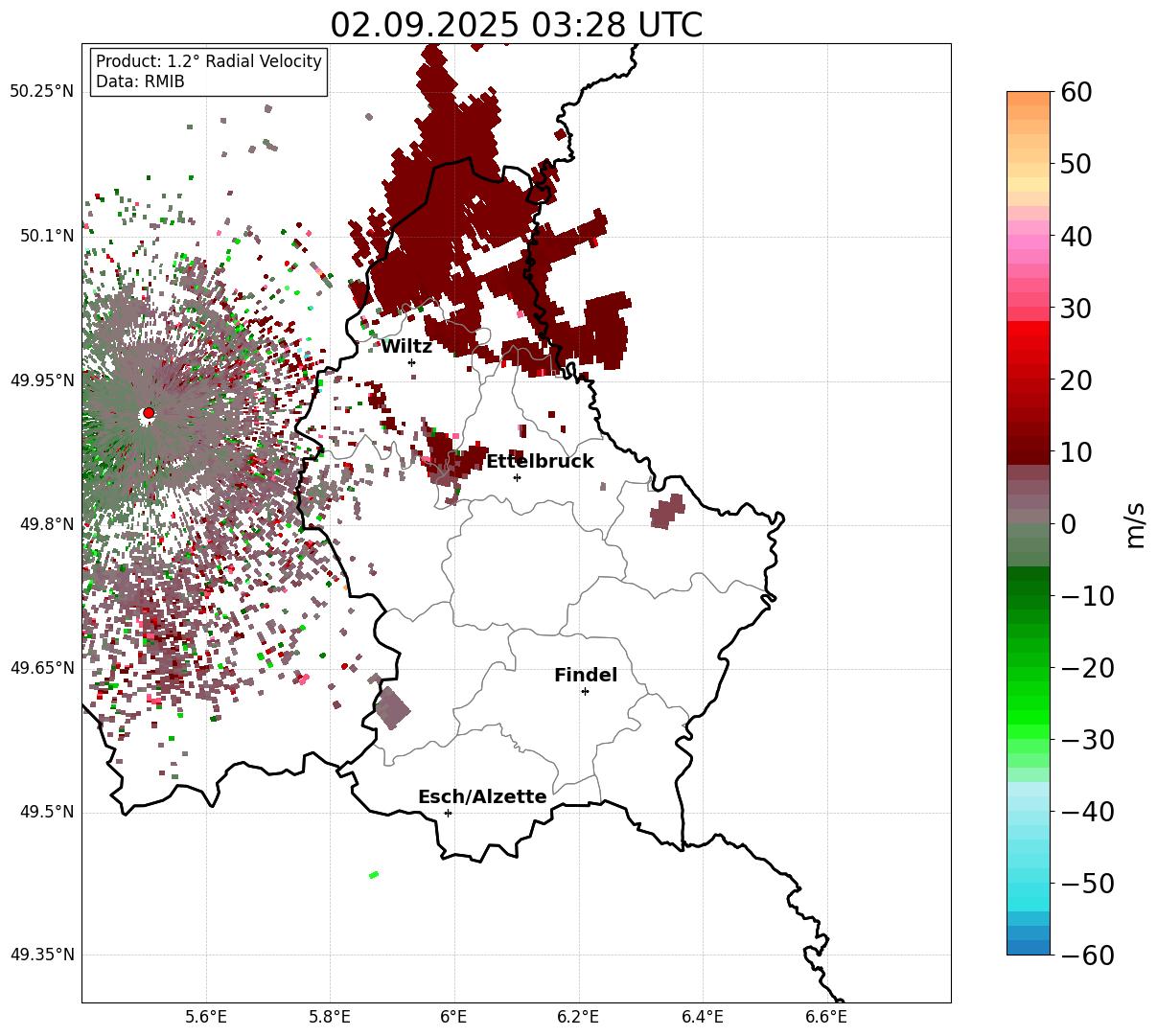
Task: Click the Findel station cross marker
Action: pos(585,691)
